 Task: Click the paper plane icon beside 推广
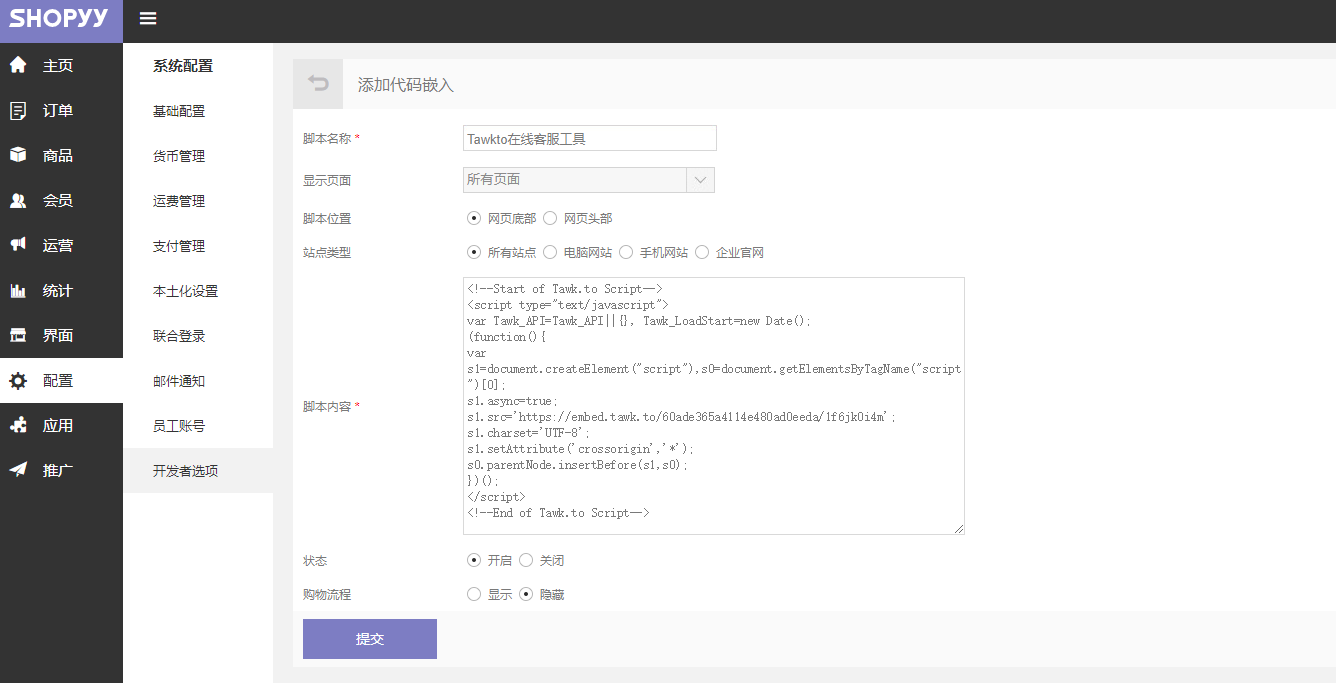pos(18,470)
